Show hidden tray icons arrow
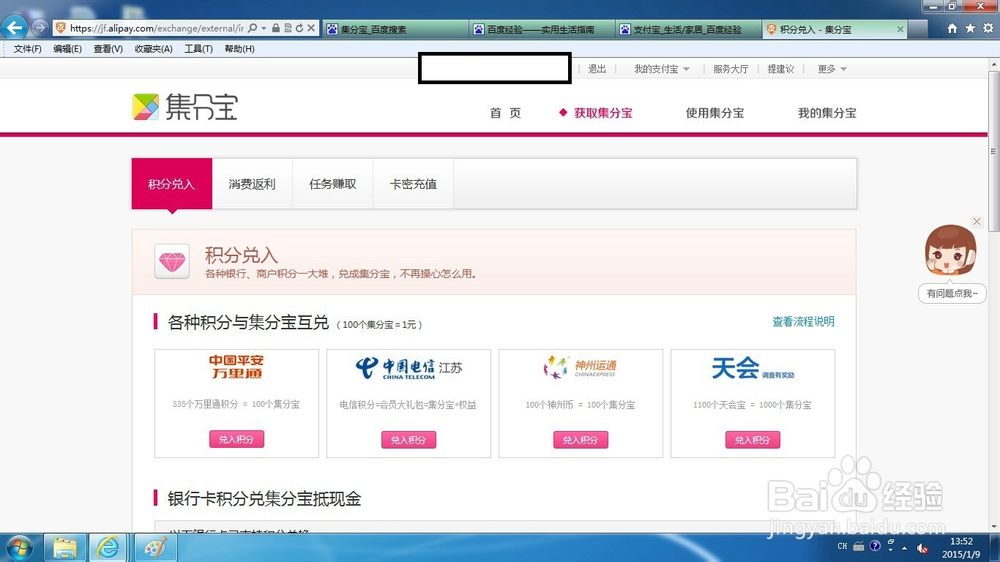1000x562 pixels. tap(904, 547)
